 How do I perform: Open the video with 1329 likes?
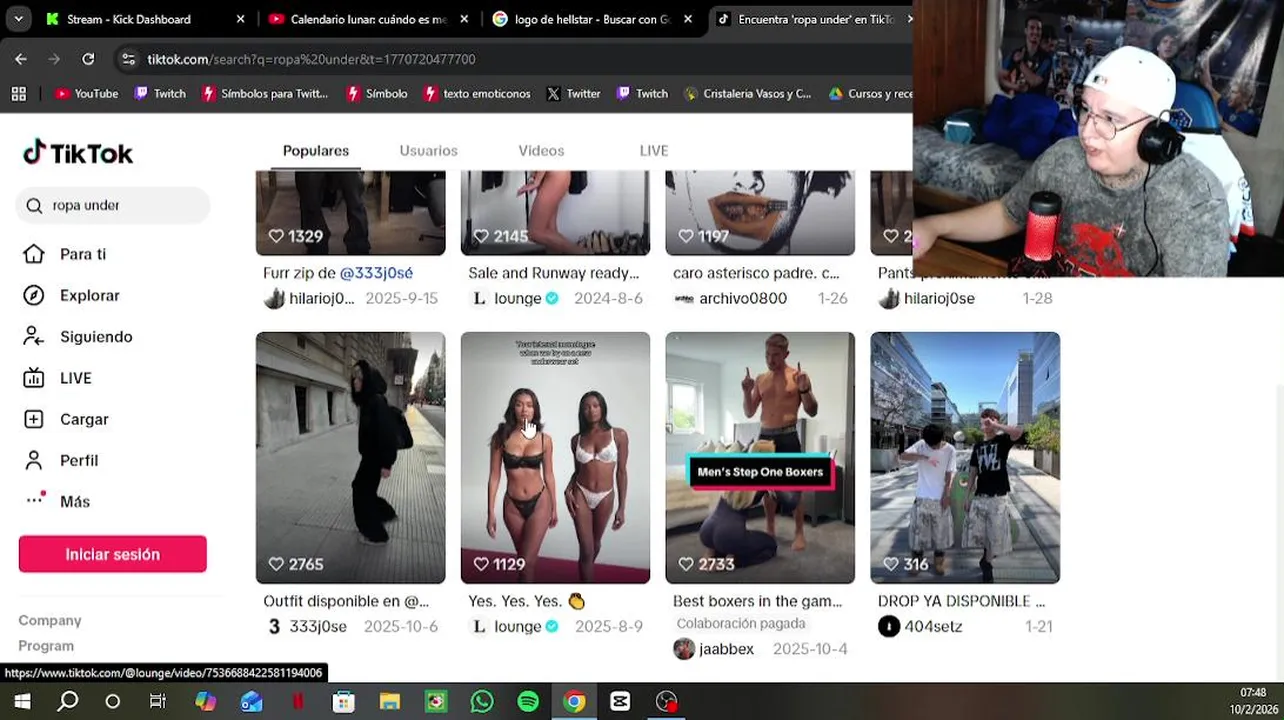click(350, 212)
